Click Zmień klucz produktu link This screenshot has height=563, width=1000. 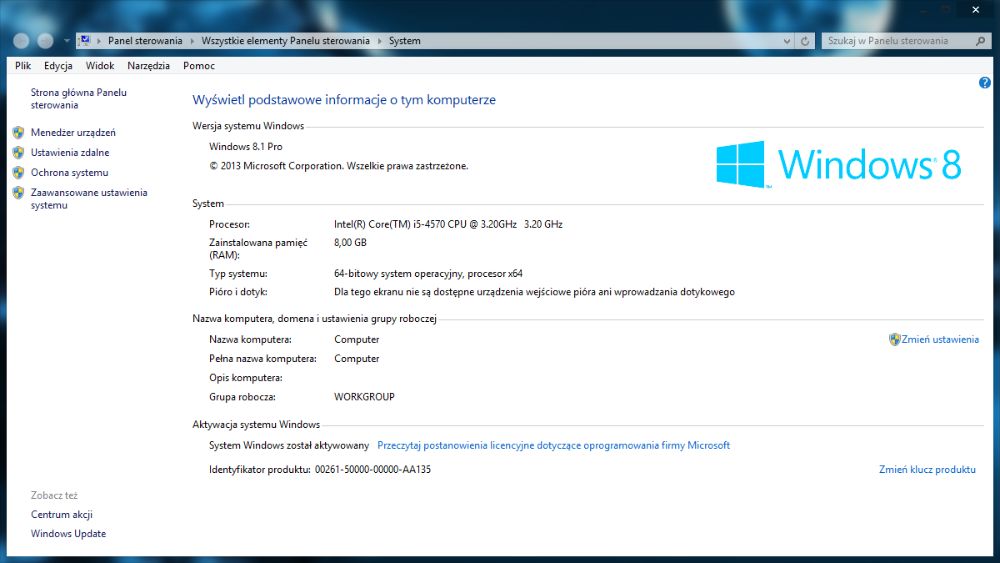(x=927, y=469)
